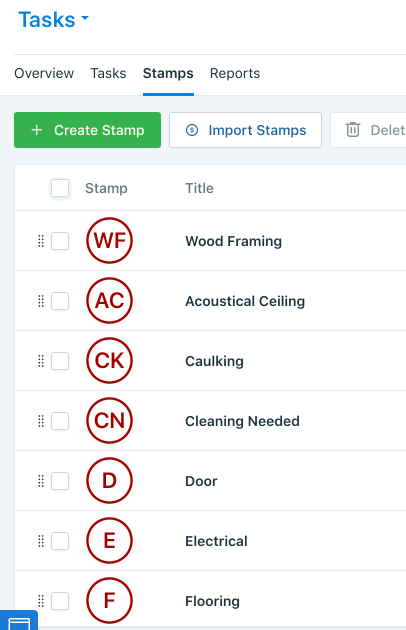Select the Electrical row checkbox
406x630 pixels.
[x=60, y=541]
